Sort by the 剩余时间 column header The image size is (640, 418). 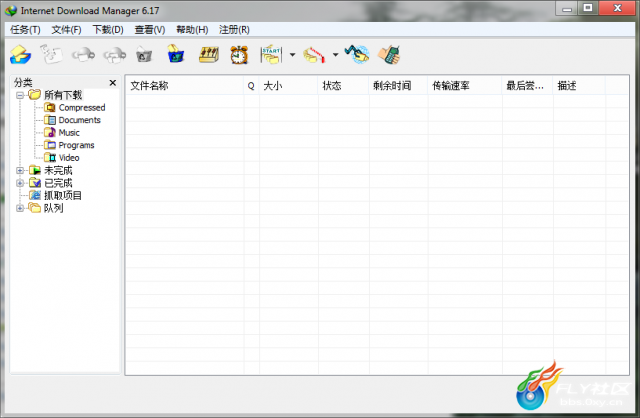click(398, 86)
